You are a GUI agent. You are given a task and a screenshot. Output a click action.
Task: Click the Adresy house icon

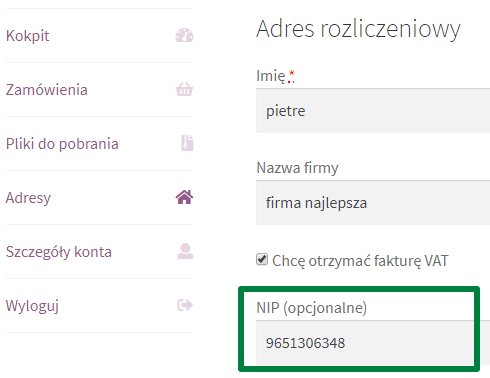tap(184, 197)
